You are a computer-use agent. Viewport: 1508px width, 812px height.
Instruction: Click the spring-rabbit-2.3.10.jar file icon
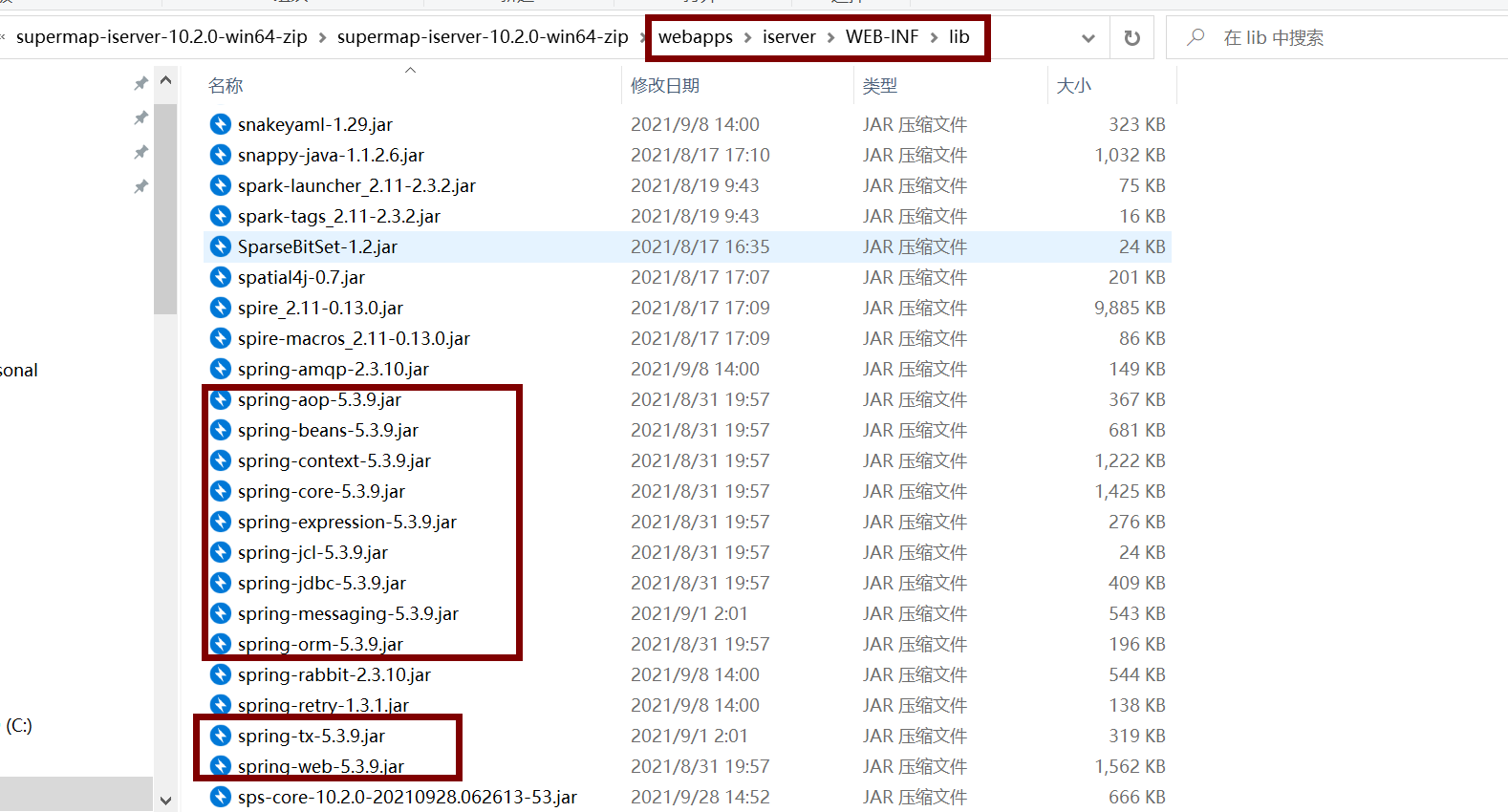[x=221, y=674]
